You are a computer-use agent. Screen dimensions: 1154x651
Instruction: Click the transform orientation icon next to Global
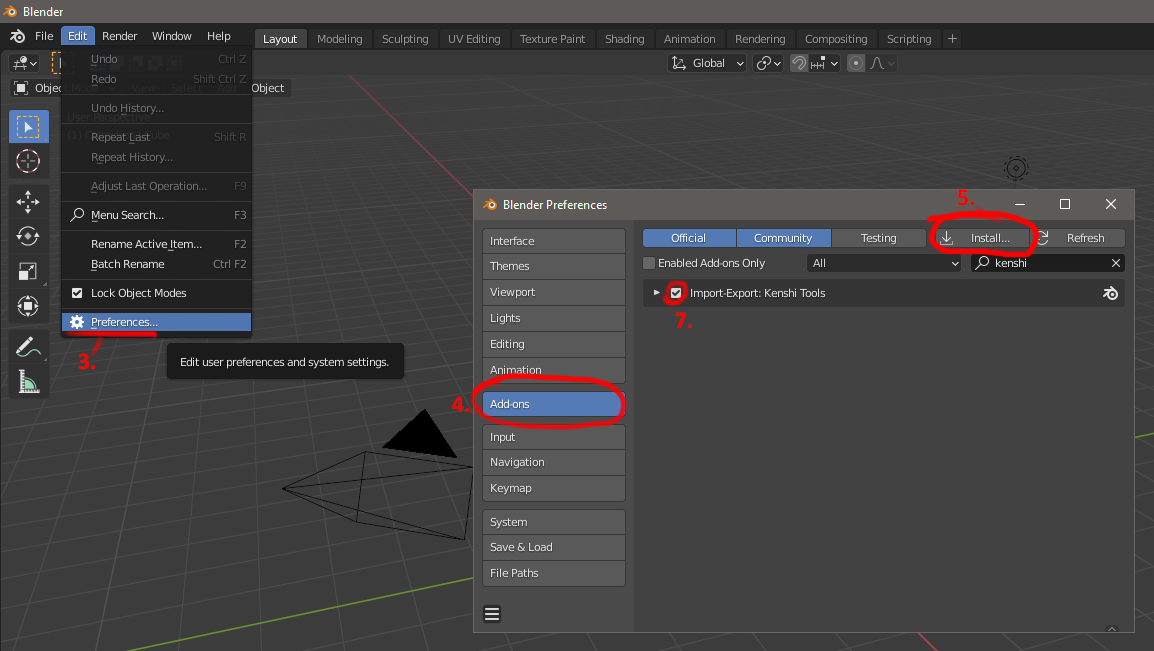[x=679, y=63]
